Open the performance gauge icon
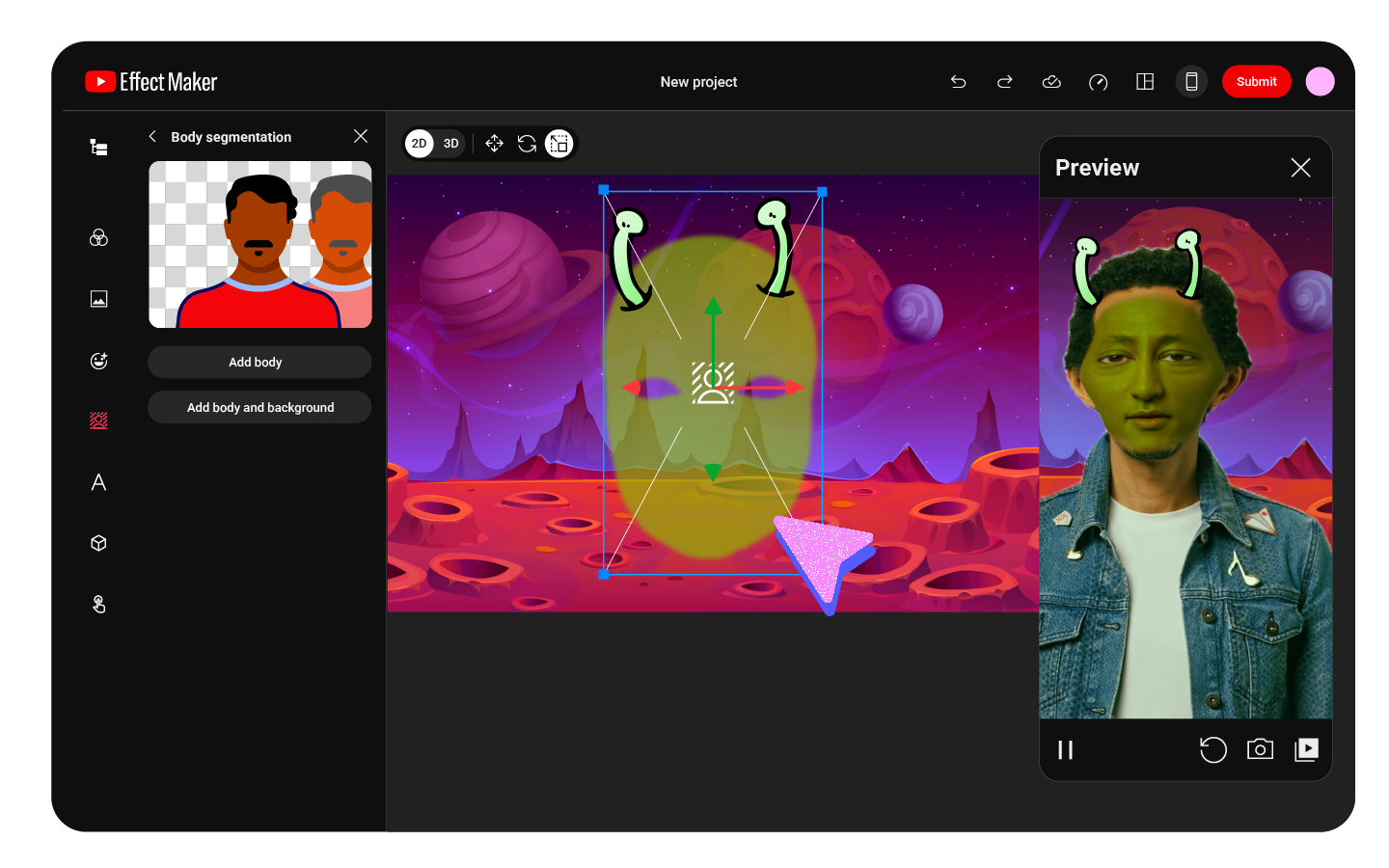This screenshot has width=1389, height=868. click(1098, 82)
